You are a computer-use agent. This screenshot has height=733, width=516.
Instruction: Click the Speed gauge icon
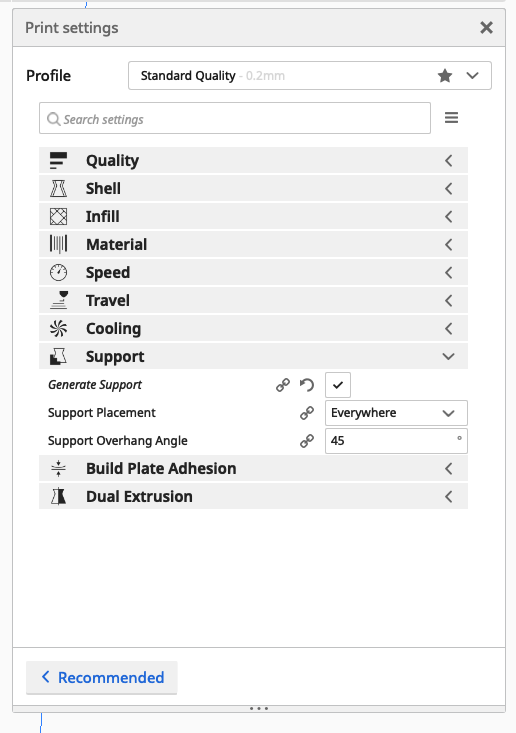[58, 273]
